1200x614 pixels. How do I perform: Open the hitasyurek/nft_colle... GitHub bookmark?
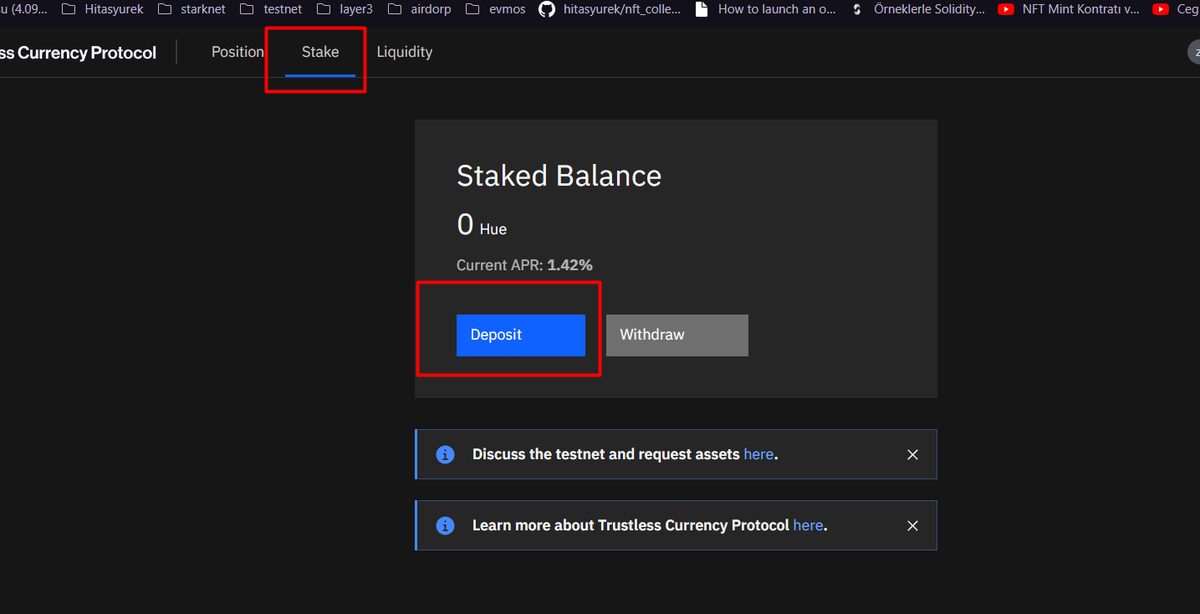point(610,9)
